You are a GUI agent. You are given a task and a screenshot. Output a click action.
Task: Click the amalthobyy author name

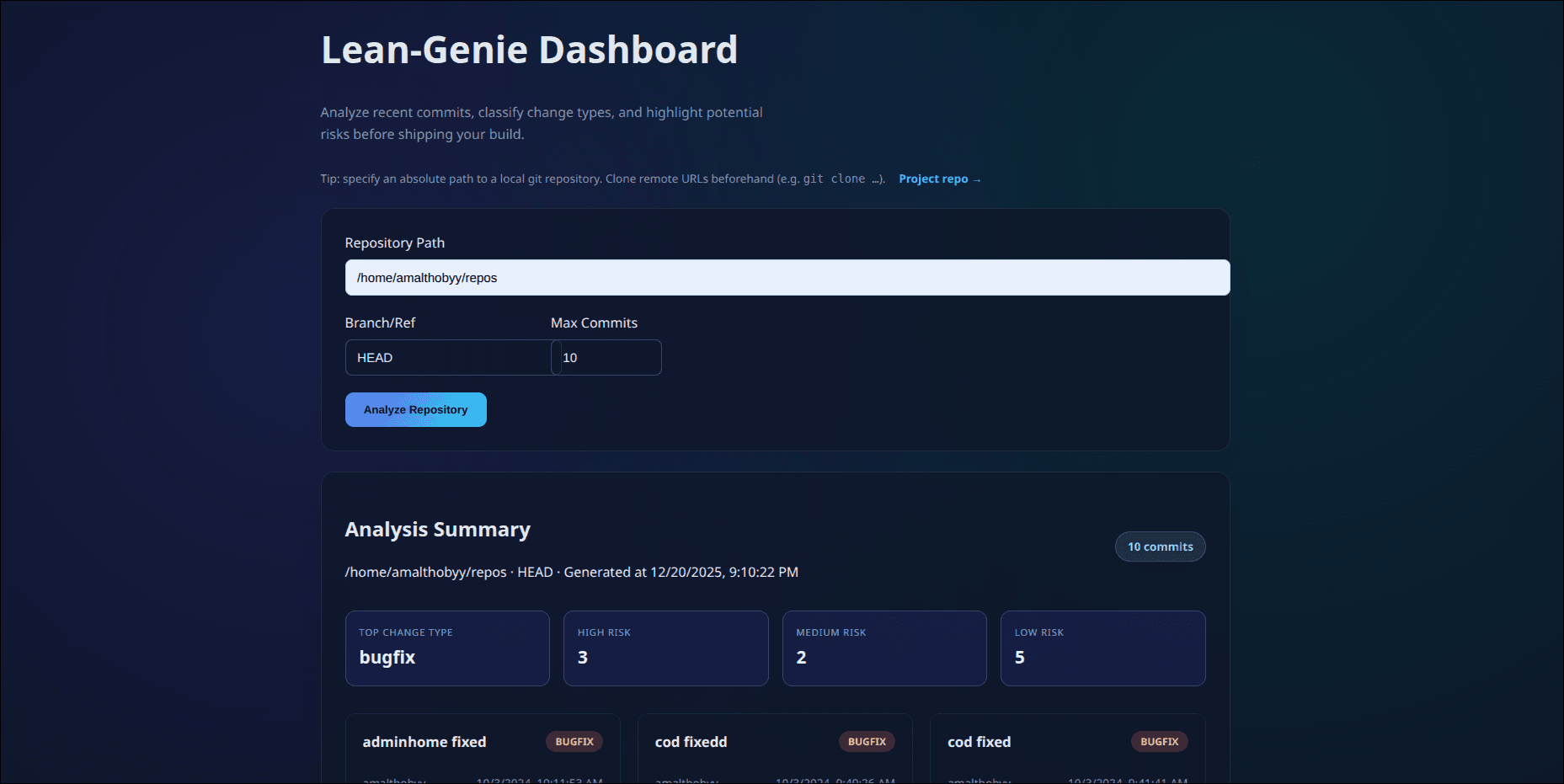click(x=392, y=781)
